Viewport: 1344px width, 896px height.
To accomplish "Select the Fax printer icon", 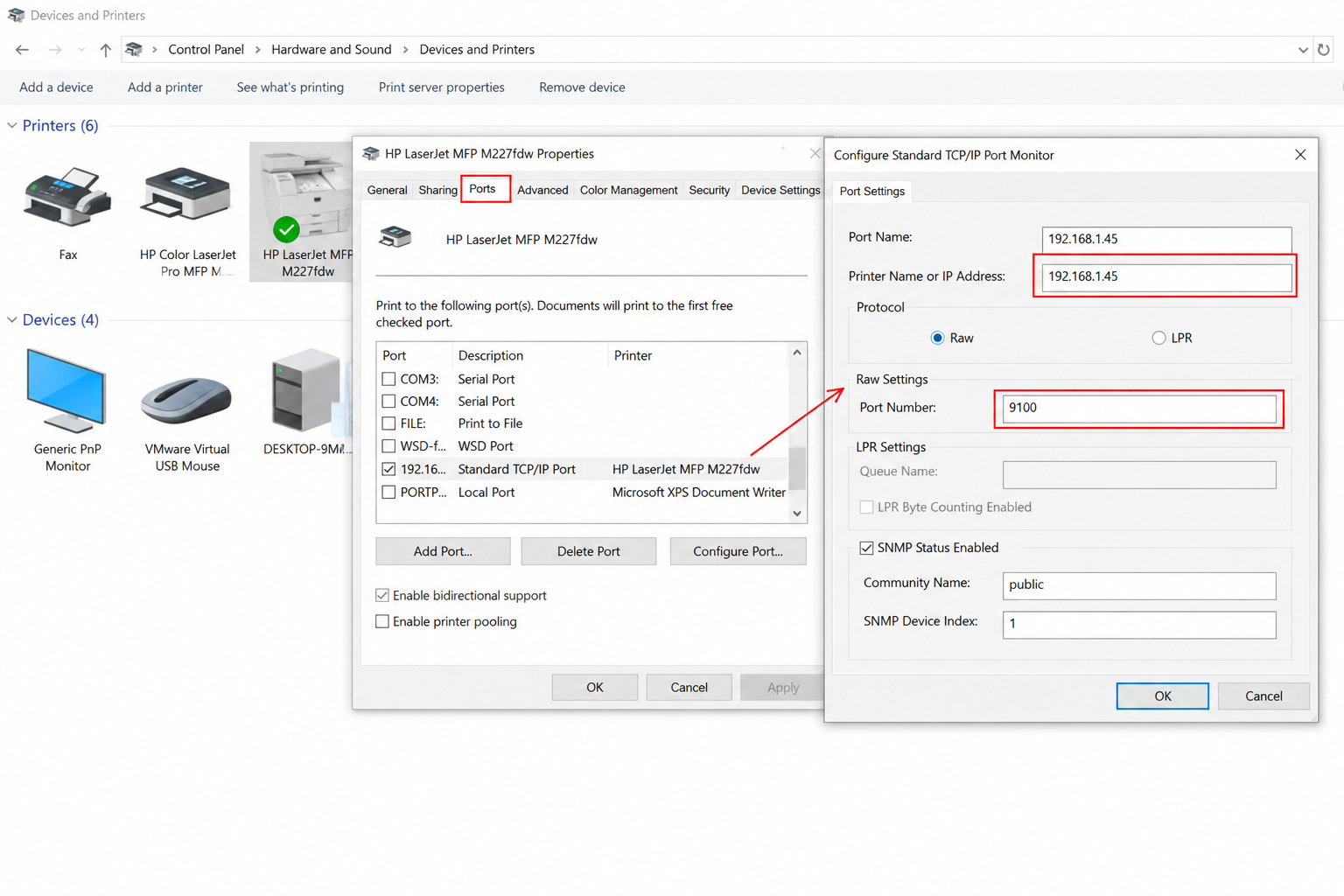I will pyautogui.click(x=67, y=197).
